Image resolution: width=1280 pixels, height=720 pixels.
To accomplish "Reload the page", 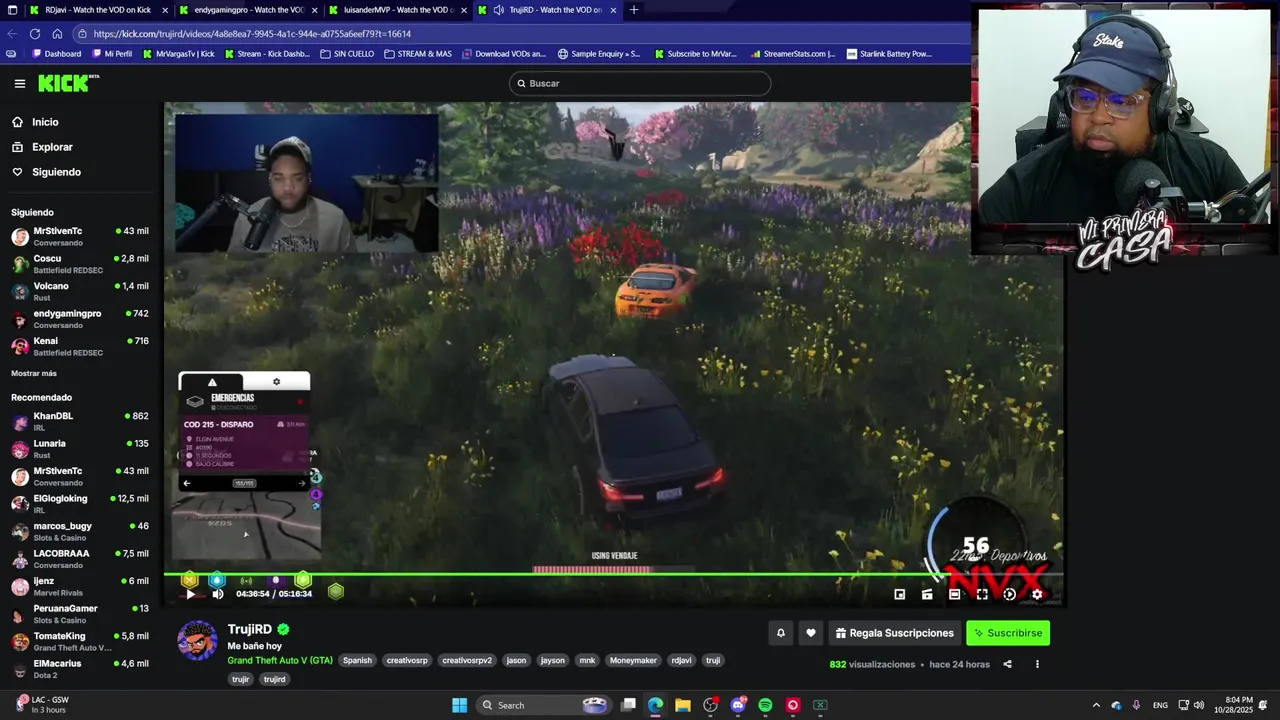I will point(35,33).
